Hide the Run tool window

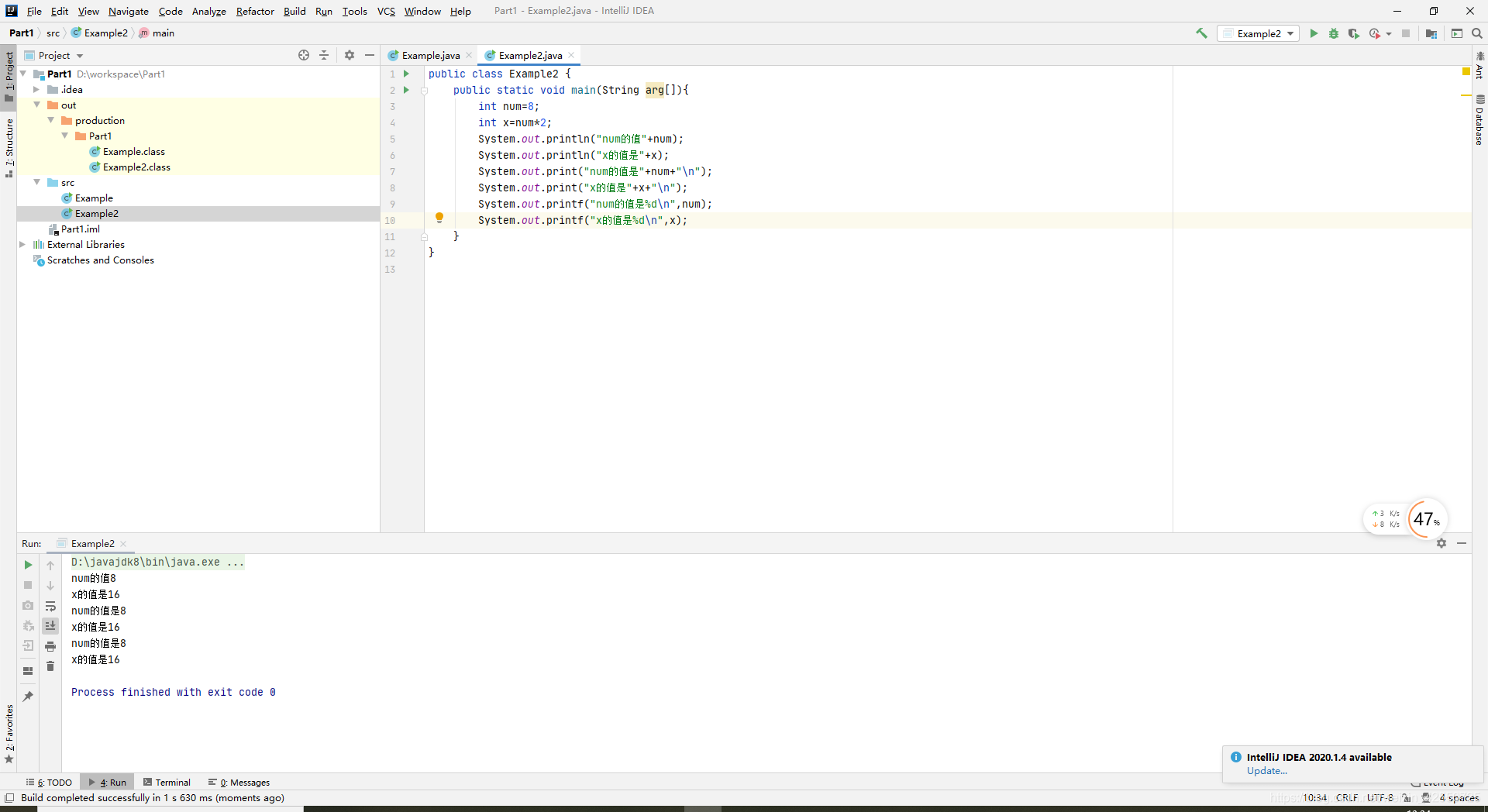1462,543
